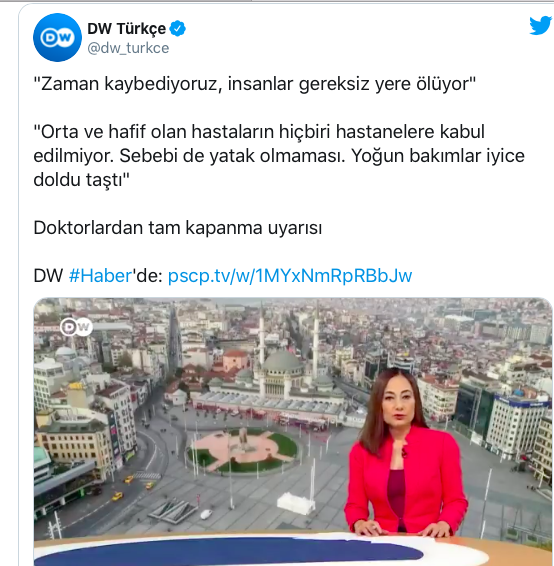554x566 pixels.
Task: Click the mosque dome in the video
Action: pyautogui.click(x=282, y=361)
